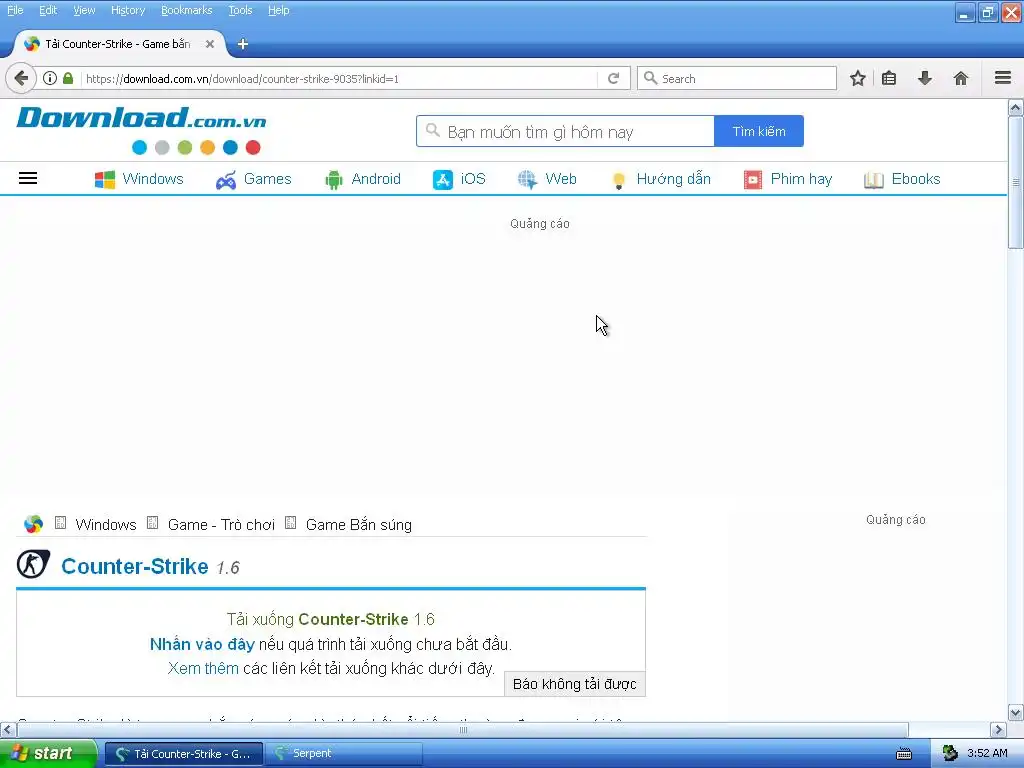Open the Phim hay category link
Screen dimensions: 1024x768
point(801,179)
